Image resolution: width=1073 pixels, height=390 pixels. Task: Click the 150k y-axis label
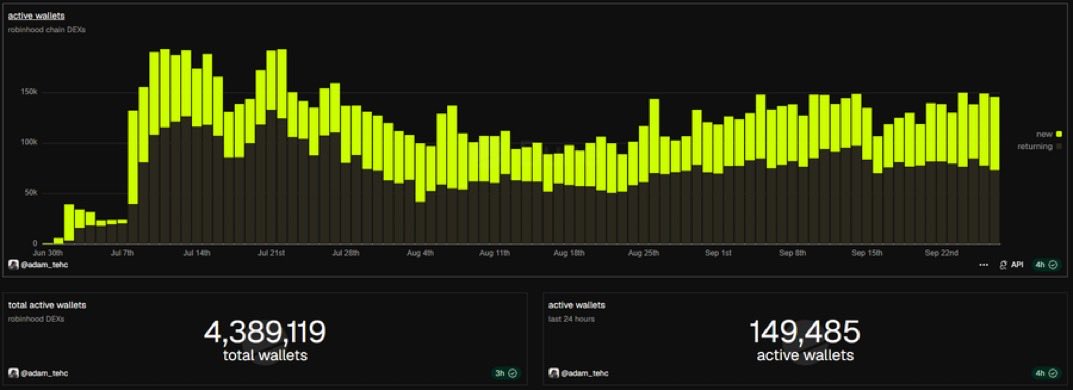[28, 92]
